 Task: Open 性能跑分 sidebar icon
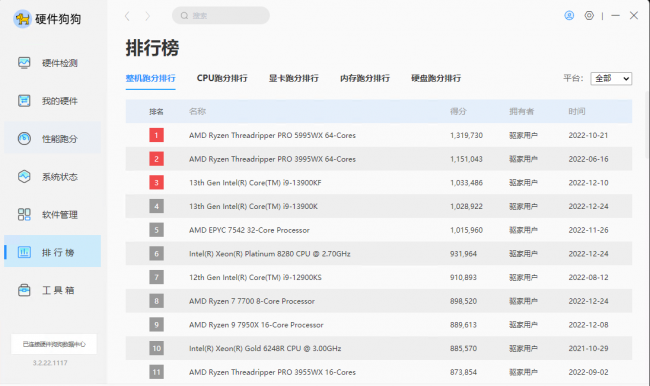point(24,138)
